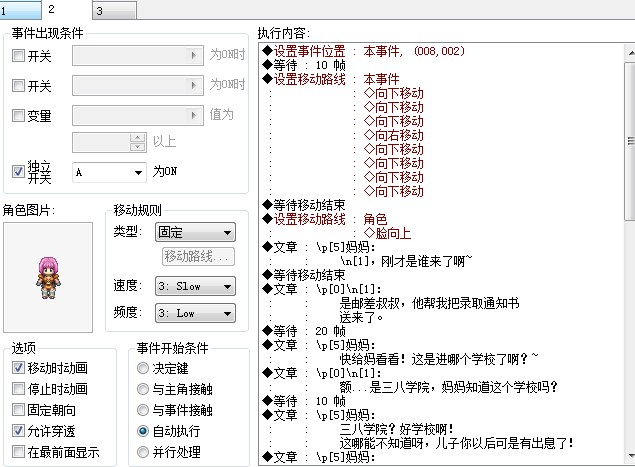The width and height of the screenshot is (635, 467).
Task: Open the second 开关 switch selector field
Action: 138,85
